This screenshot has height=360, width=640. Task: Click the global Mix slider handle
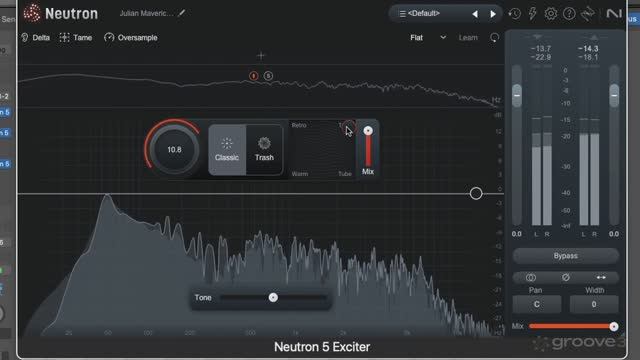(x=613, y=327)
